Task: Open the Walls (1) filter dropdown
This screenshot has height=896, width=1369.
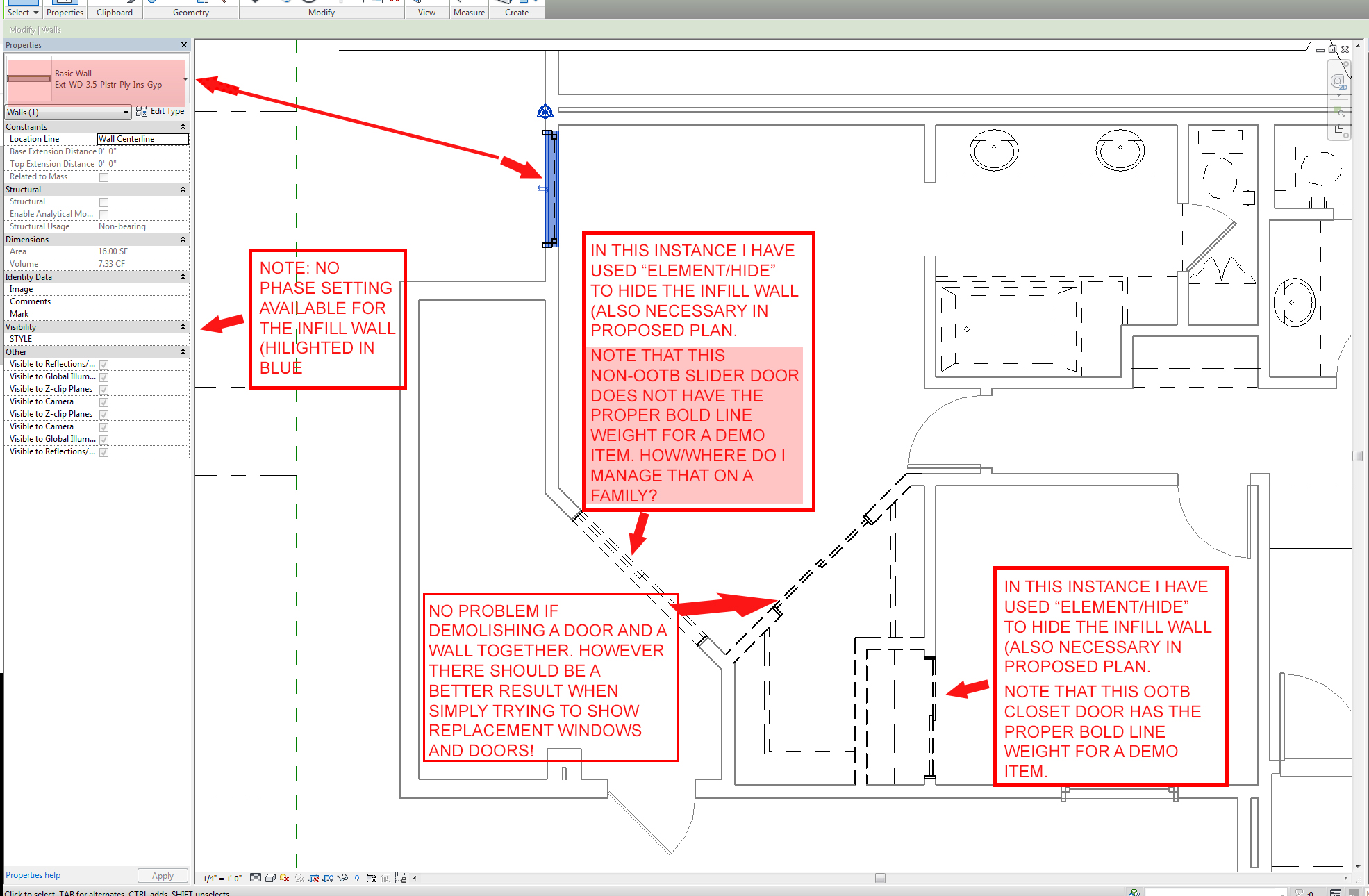Action: tap(126, 113)
